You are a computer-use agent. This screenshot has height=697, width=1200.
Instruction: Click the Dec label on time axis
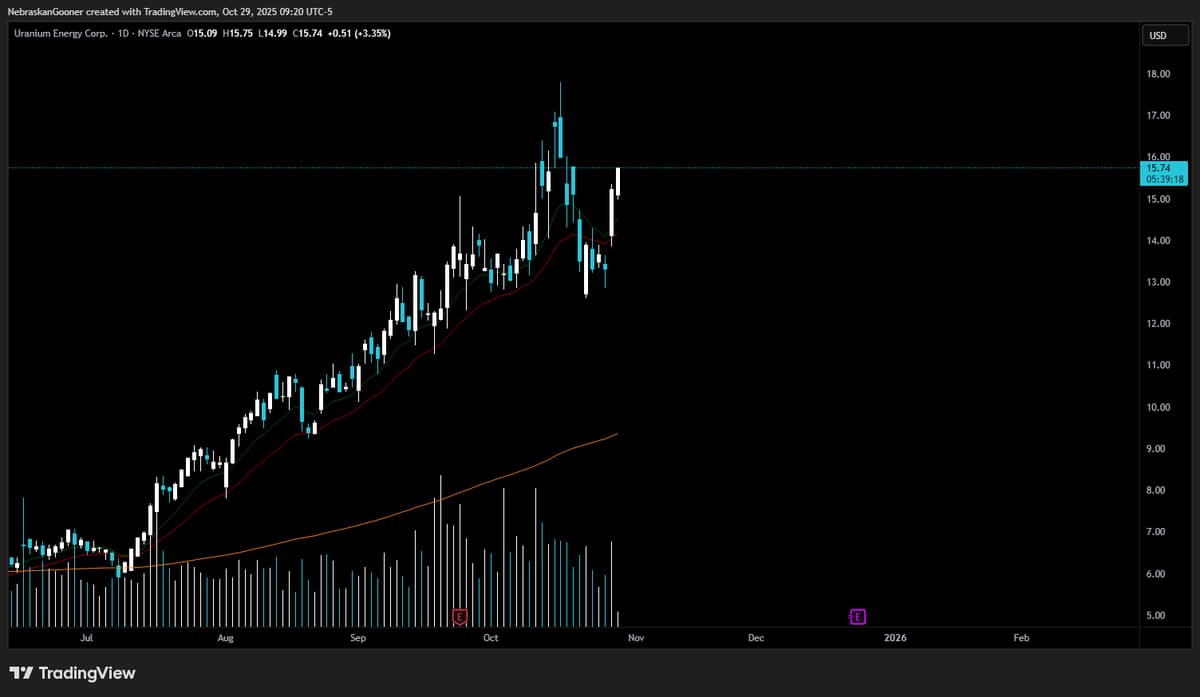point(755,637)
